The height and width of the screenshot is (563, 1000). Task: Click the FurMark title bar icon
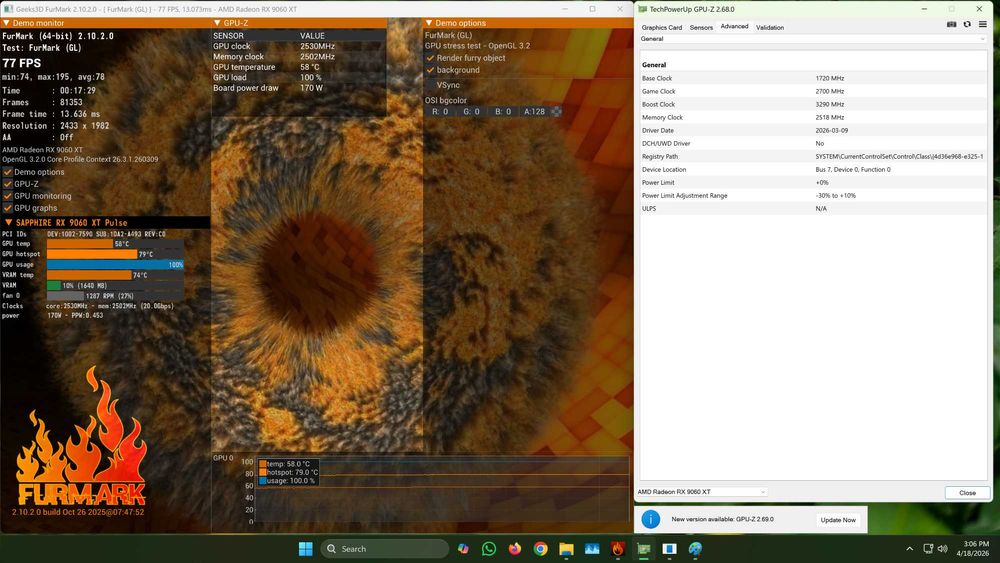[x=8, y=9]
